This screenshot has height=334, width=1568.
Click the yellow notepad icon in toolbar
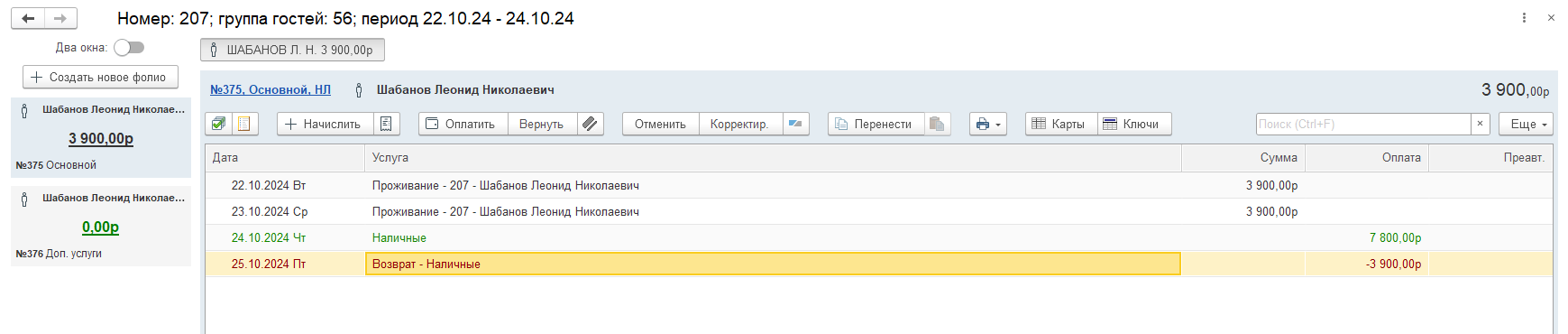[244, 124]
